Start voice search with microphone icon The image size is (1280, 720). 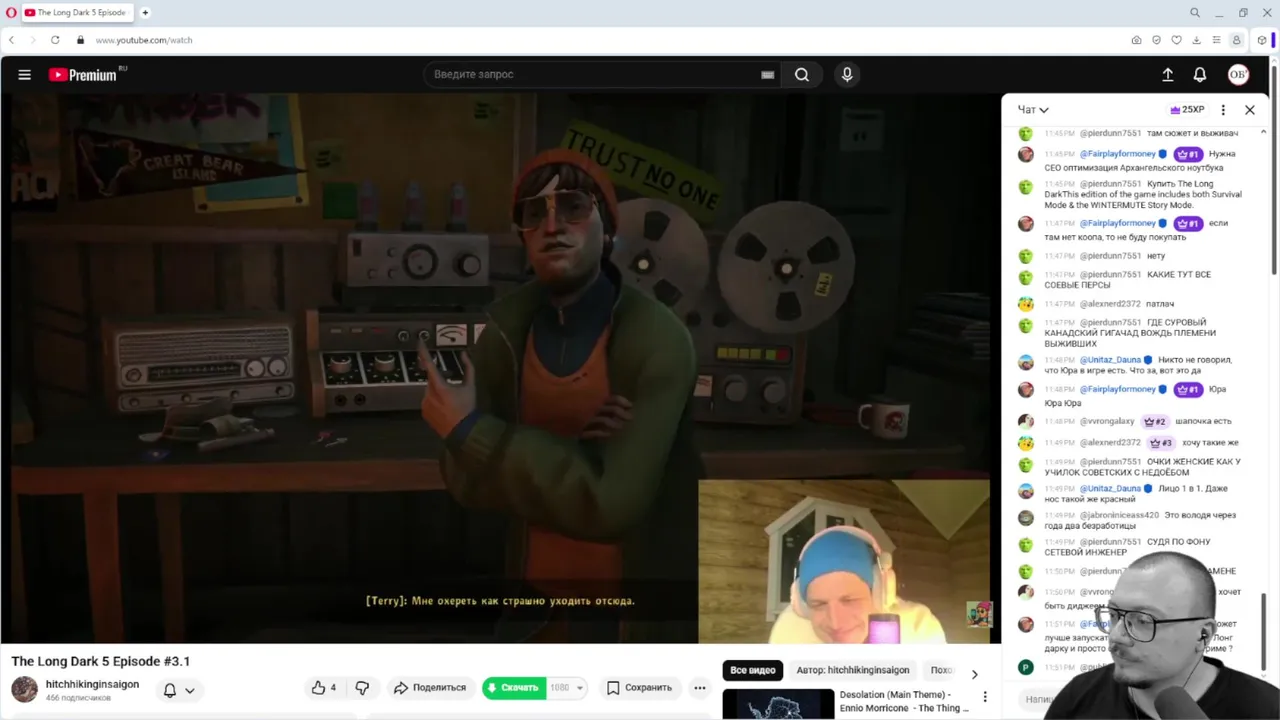tap(847, 74)
